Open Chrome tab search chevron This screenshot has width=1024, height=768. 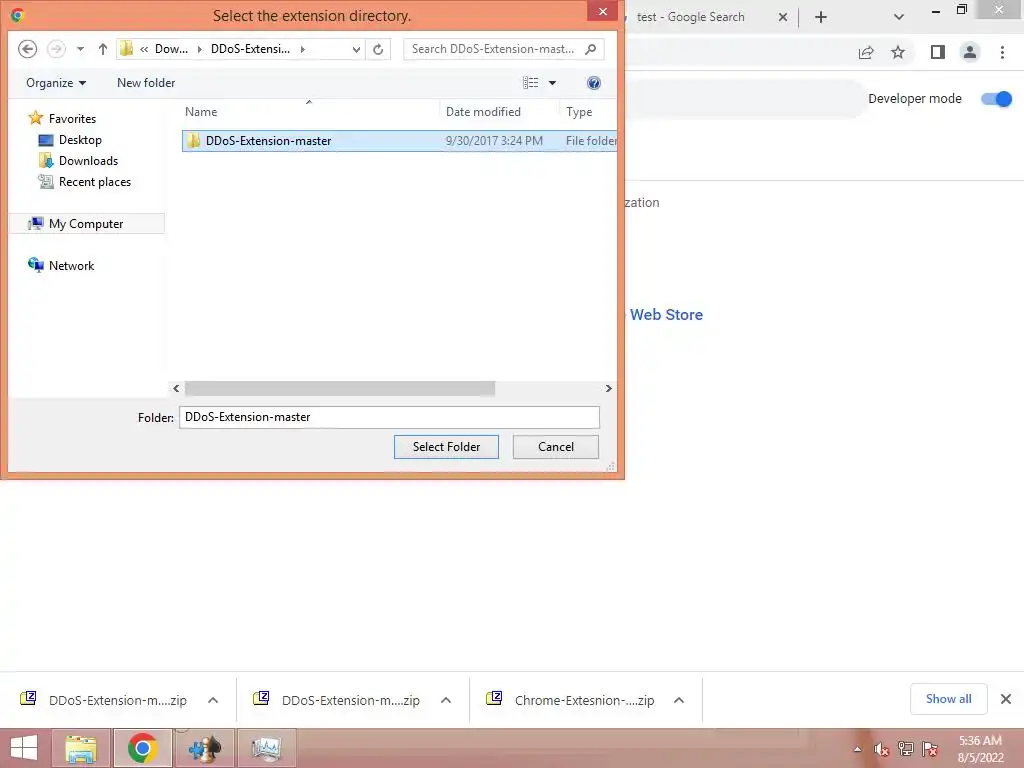click(x=899, y=18)
